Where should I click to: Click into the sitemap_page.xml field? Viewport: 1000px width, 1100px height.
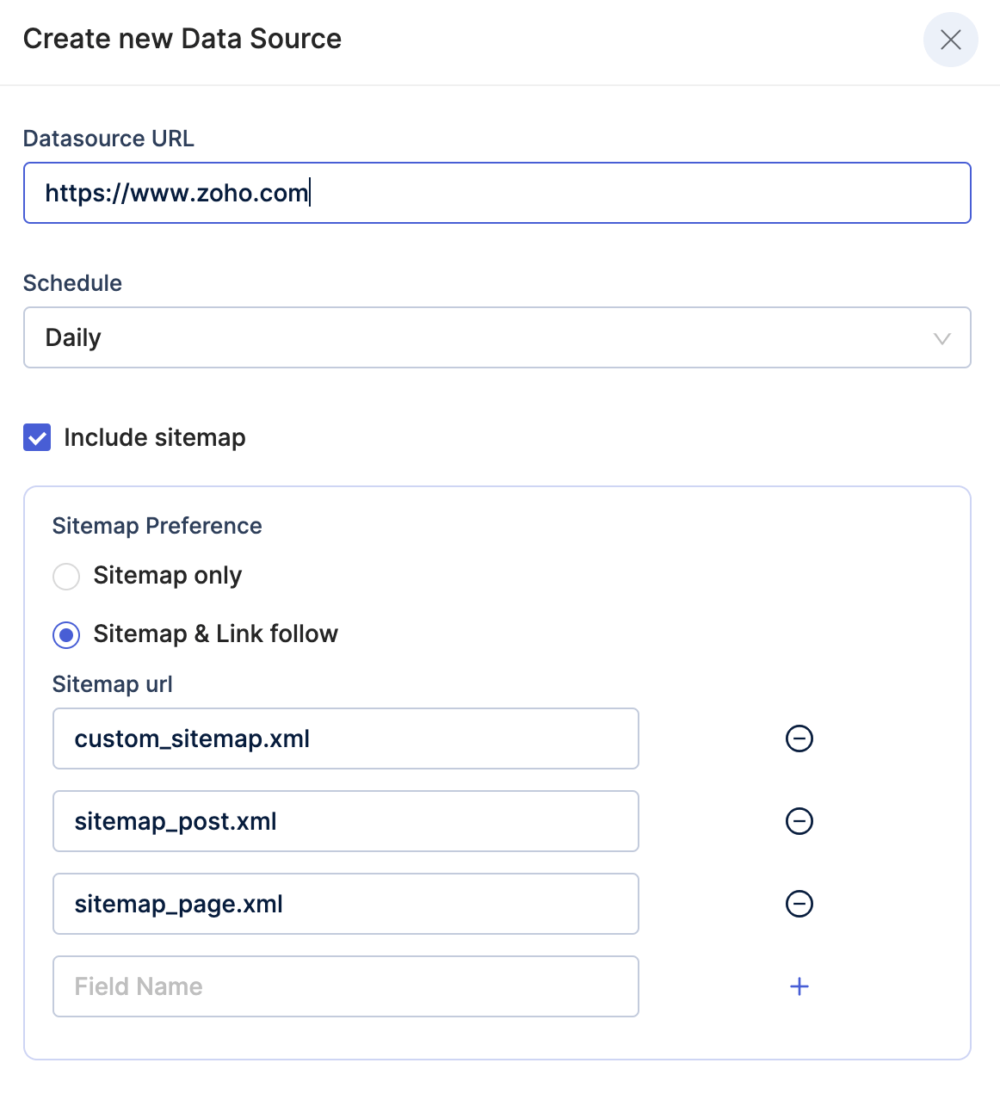(x=345, y=904)
